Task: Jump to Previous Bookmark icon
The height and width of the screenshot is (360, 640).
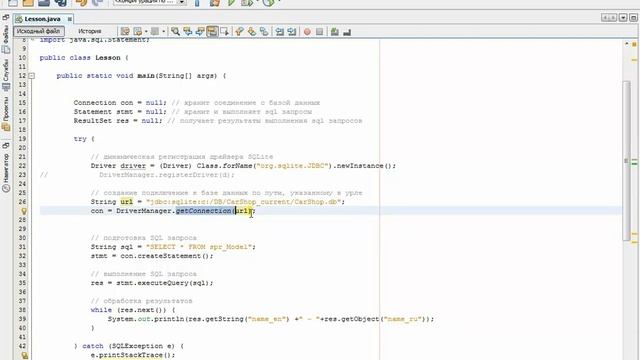Action: click(240, 31)
